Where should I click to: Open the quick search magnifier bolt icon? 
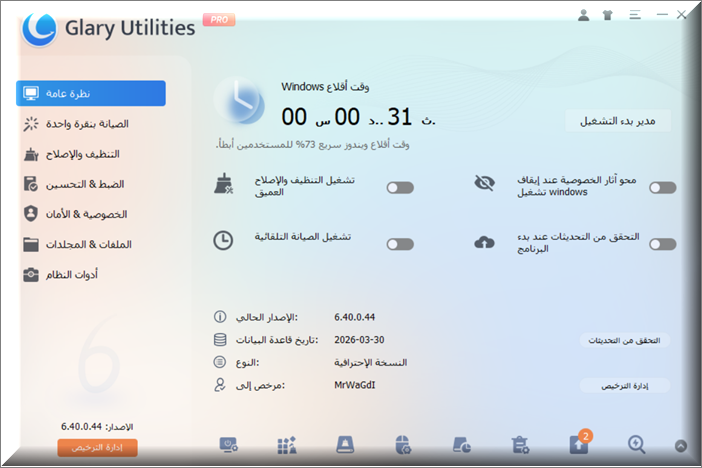coord(637,445)
